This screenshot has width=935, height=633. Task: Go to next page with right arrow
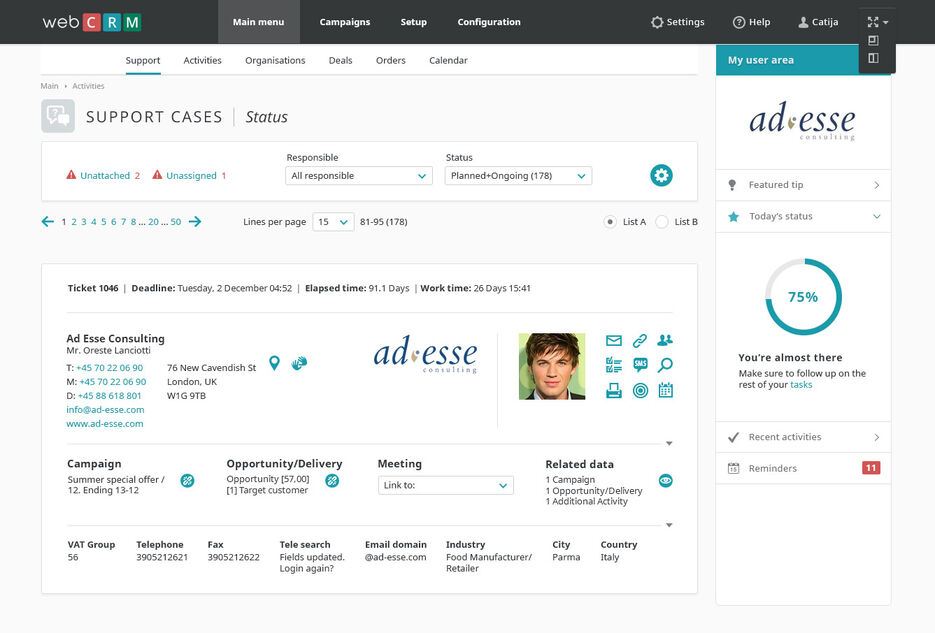coord(195,222)
